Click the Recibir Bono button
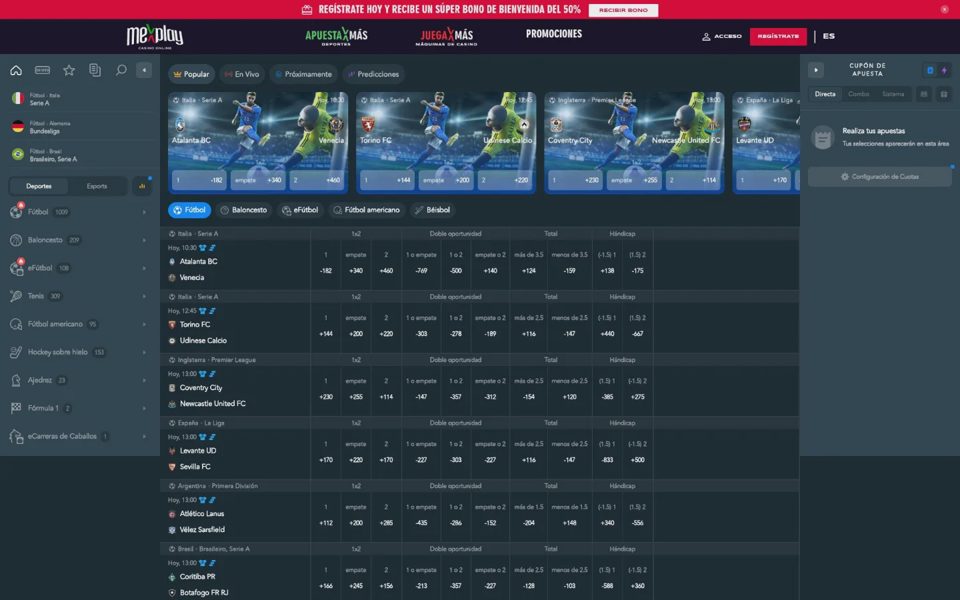 [x=623, y=10]
